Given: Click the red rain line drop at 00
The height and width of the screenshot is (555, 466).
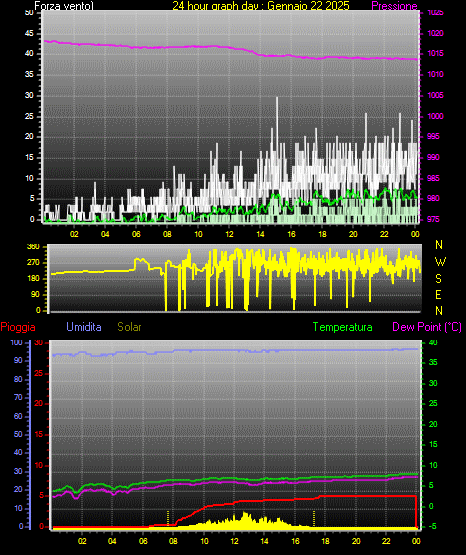Looking at the screenshot, I should [x=416, y=511].
